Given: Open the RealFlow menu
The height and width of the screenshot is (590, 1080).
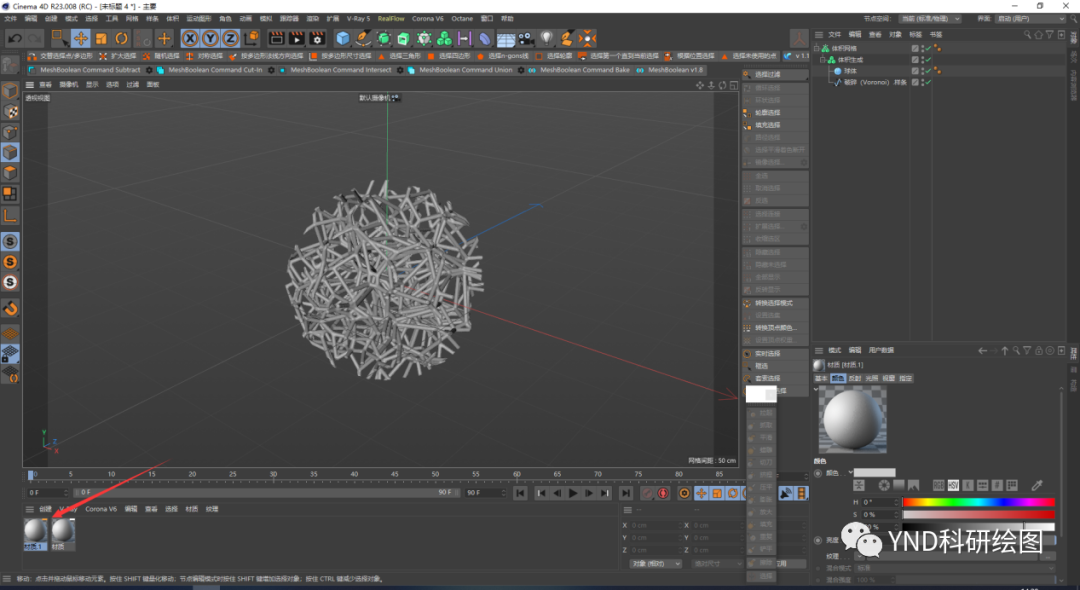Looking at the screenshot, I should tap(391, 19).
